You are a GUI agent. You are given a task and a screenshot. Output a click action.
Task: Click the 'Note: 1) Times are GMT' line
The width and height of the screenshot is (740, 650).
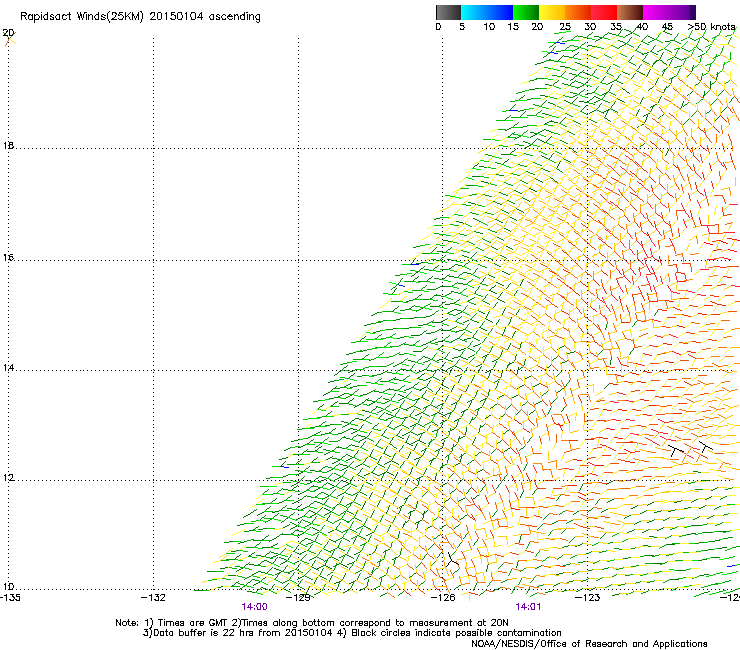[312, 623]
